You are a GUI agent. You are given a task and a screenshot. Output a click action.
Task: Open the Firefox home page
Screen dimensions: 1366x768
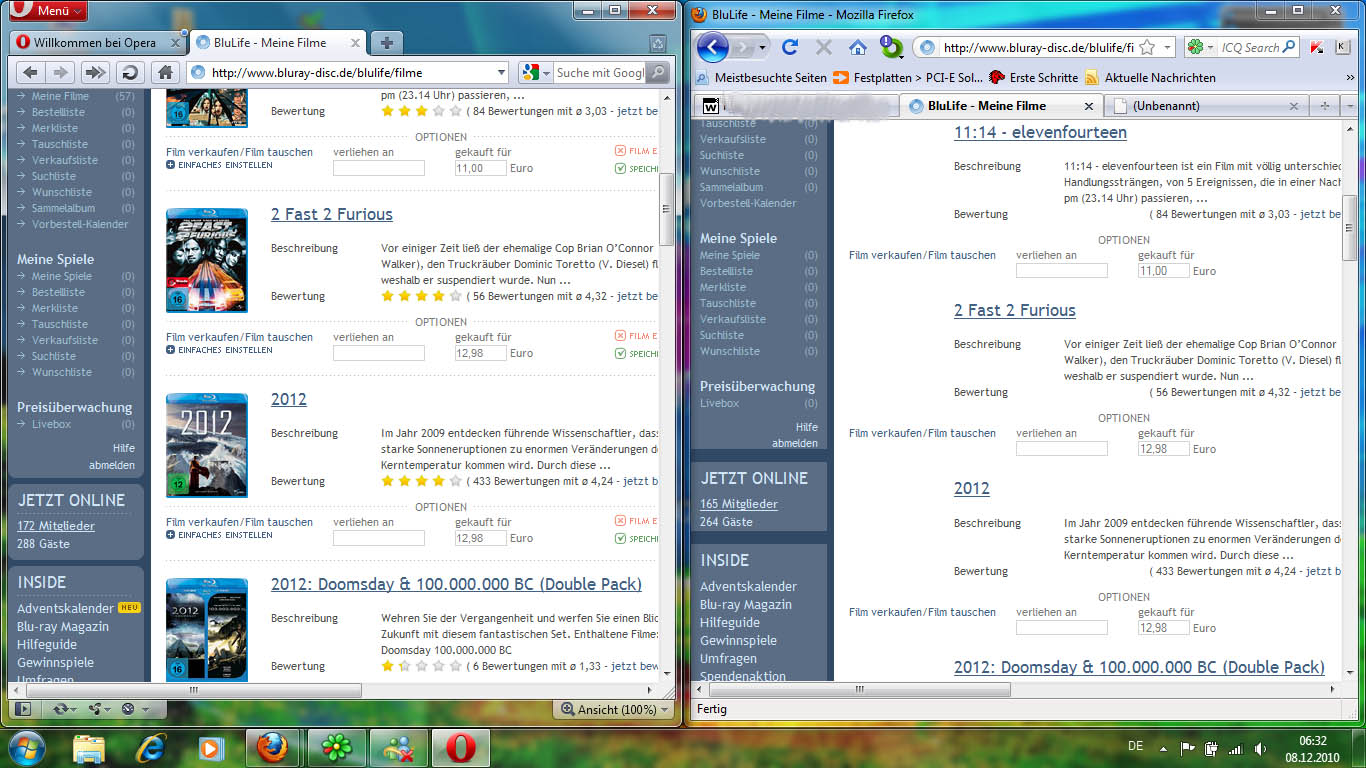(x=857, y=47)
